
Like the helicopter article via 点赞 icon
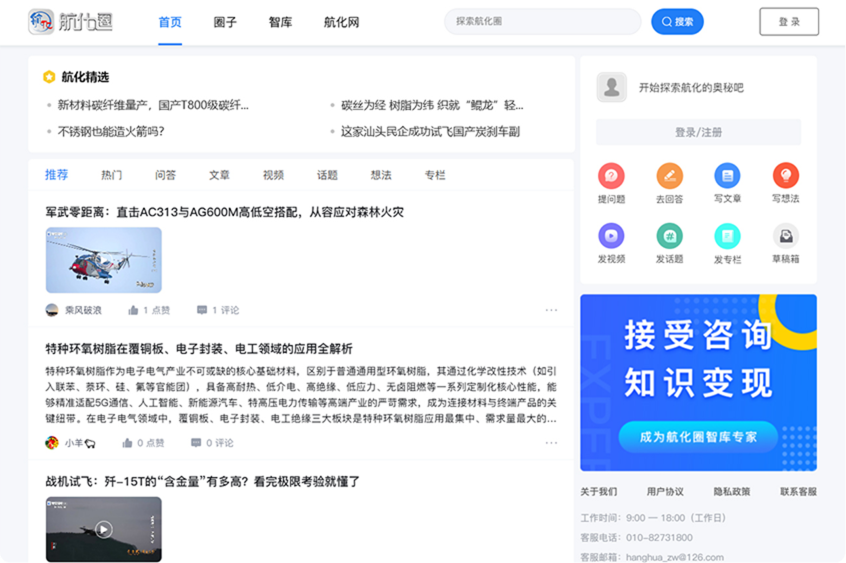click(134, 310)
